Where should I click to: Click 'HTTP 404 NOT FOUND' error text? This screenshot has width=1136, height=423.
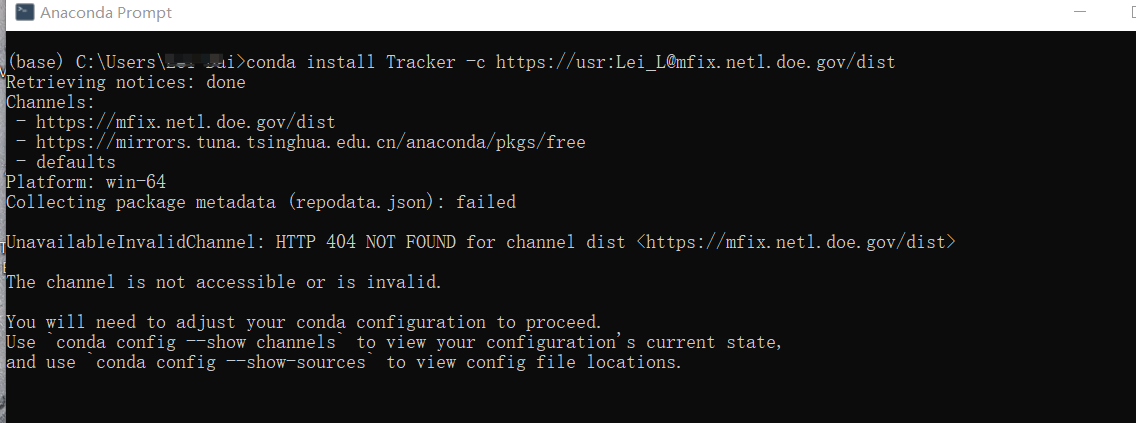(x=366, y=242)
